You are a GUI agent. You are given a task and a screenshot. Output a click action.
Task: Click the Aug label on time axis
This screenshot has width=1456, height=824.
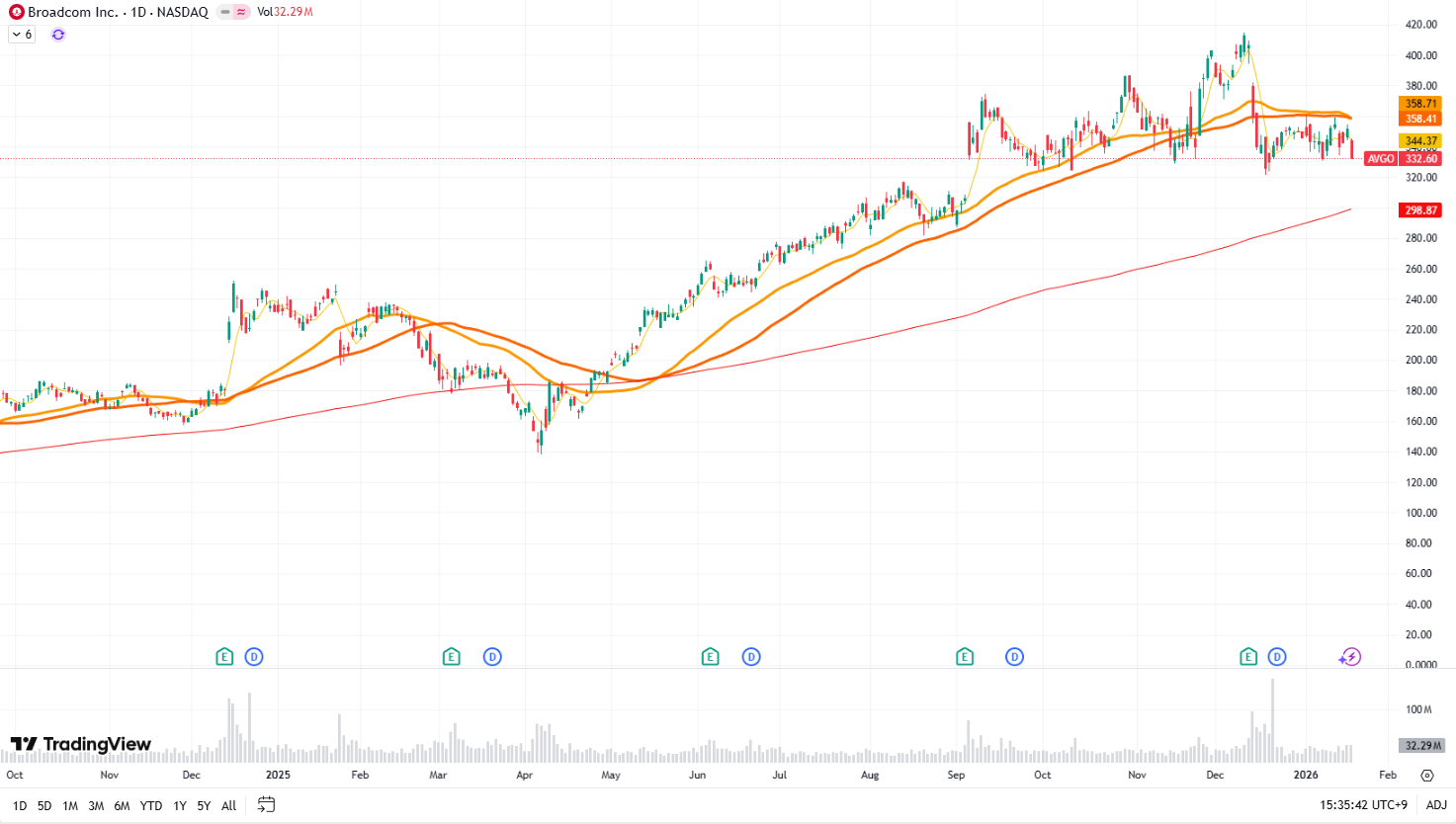[870, 775]
